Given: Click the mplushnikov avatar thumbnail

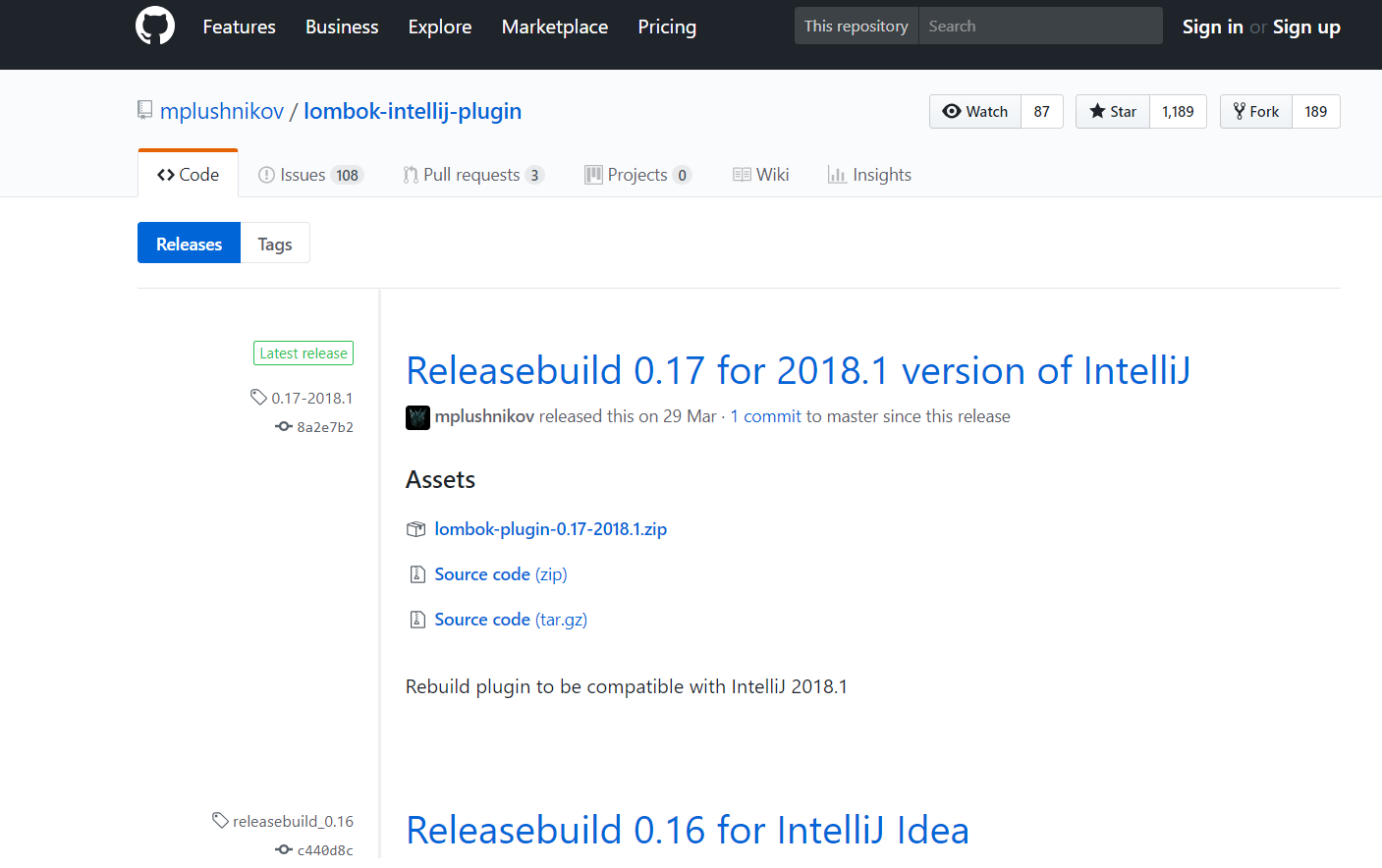Looking at the screenshot, I should point(417,417).
